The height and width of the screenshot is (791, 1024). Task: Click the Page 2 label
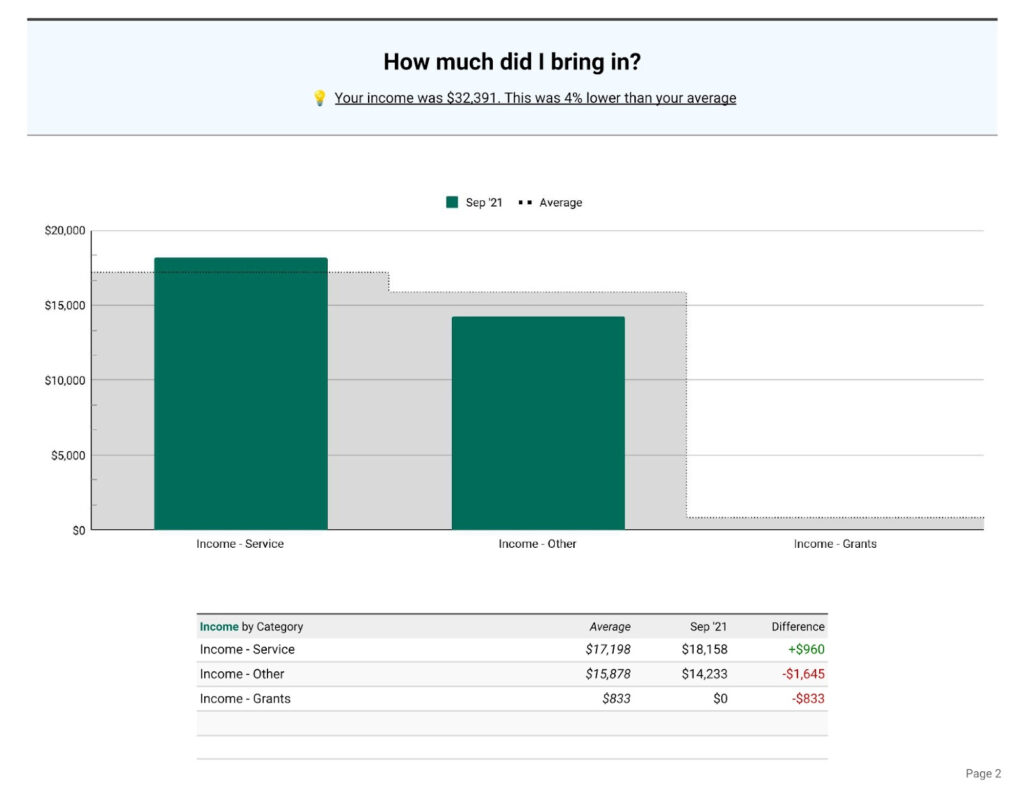[x=983, y=773]
